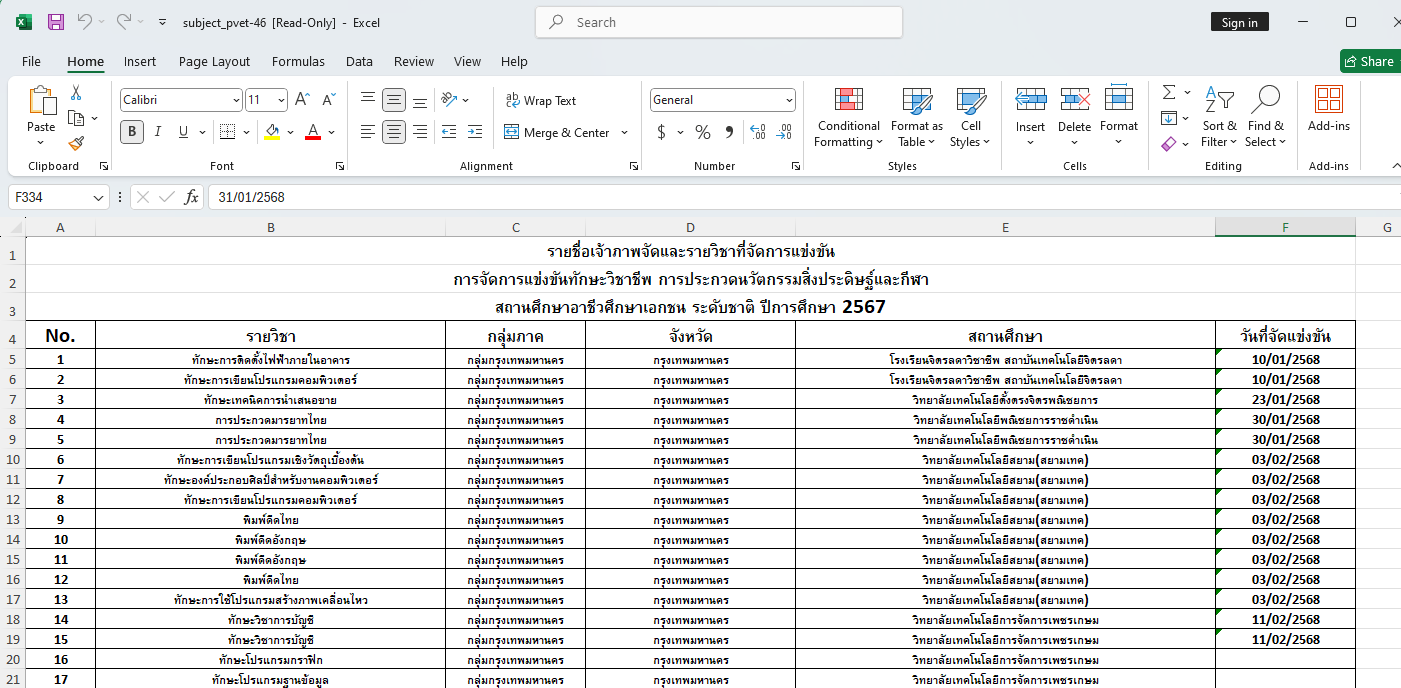Click the Cut scissors icon

[x=76, y=93]
